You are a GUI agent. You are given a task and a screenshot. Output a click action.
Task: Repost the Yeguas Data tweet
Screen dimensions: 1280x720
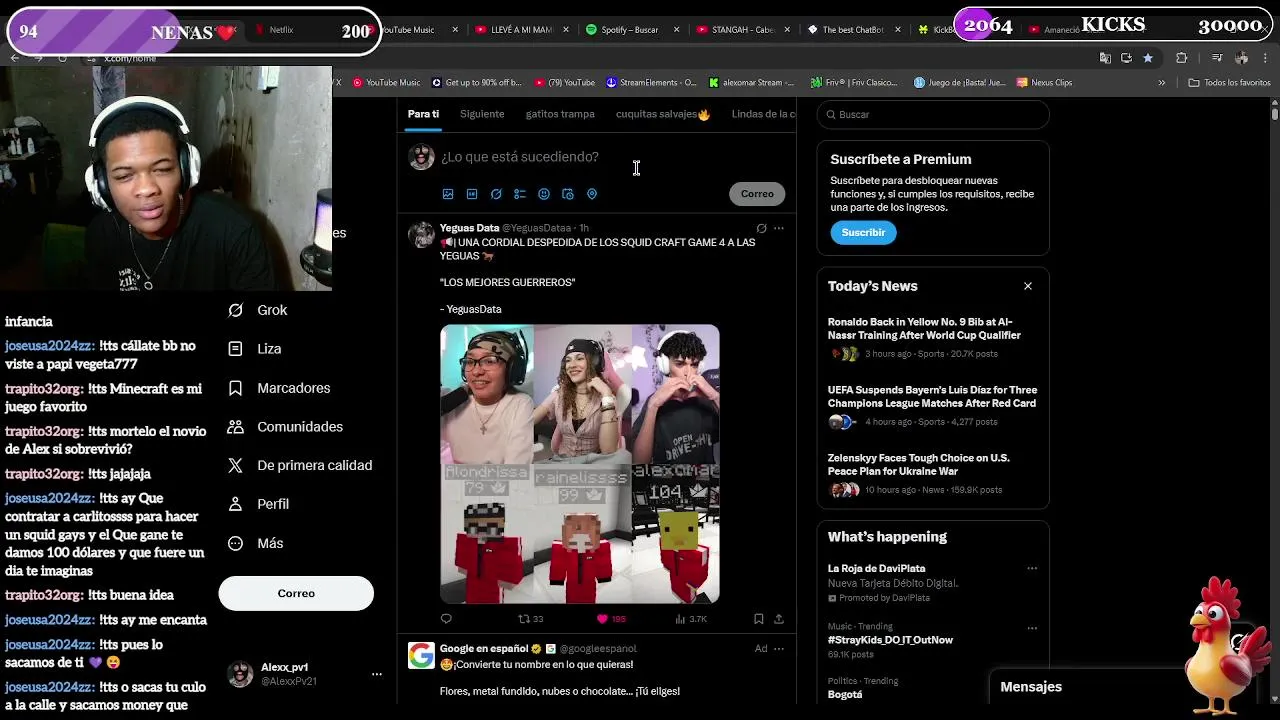point(530,619)
